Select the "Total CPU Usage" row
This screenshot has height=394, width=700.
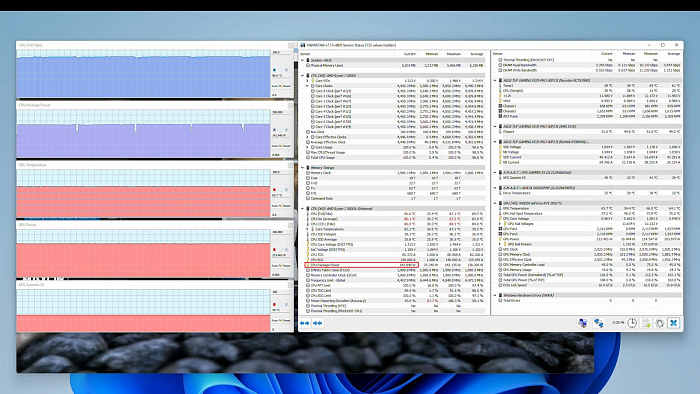coord(395,158)
